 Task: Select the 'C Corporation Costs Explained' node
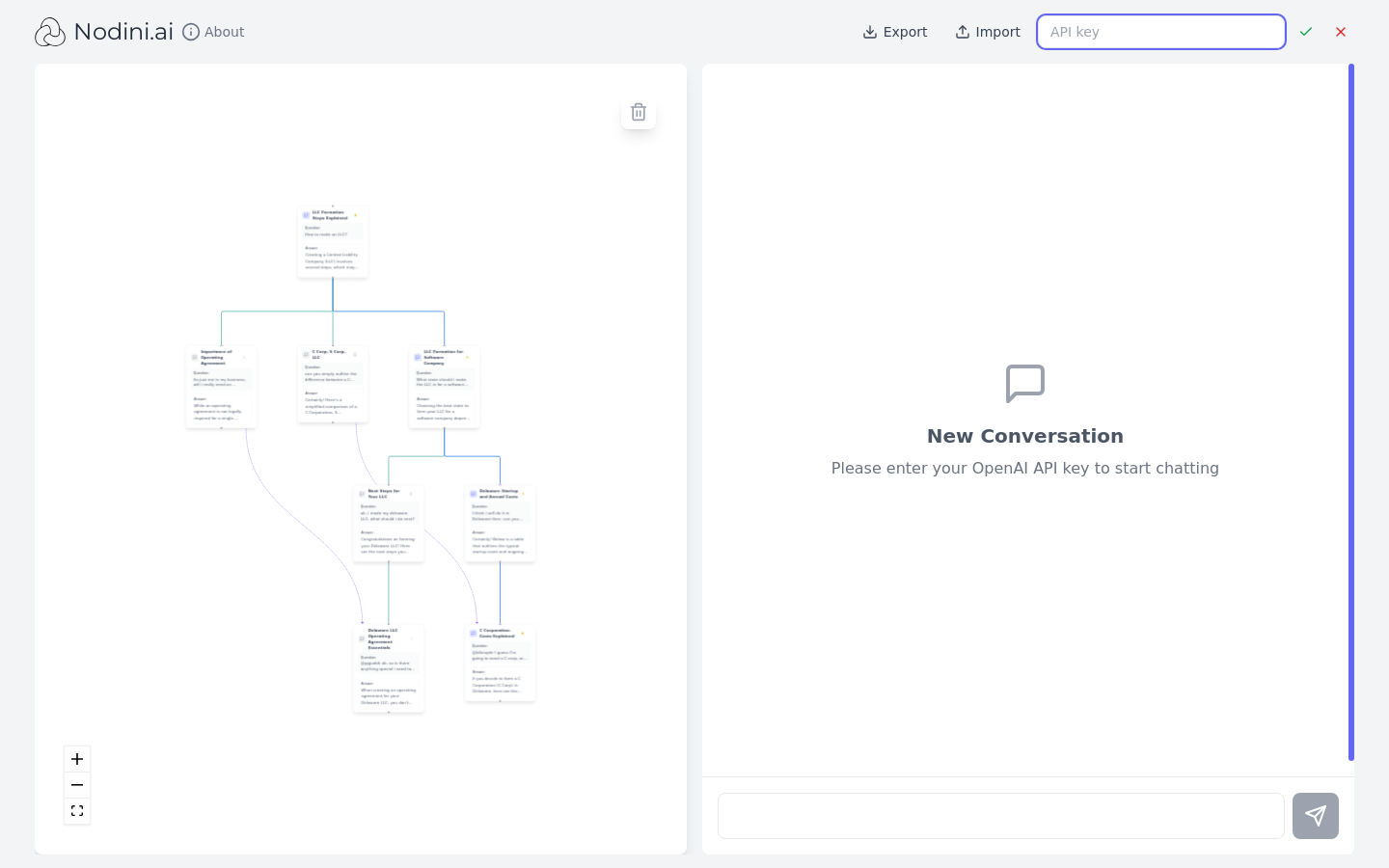(x=500, y=664)
